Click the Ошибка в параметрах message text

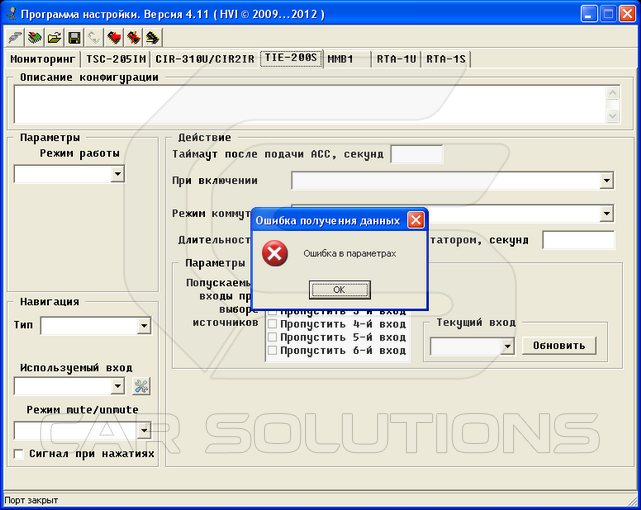(350, 254)
